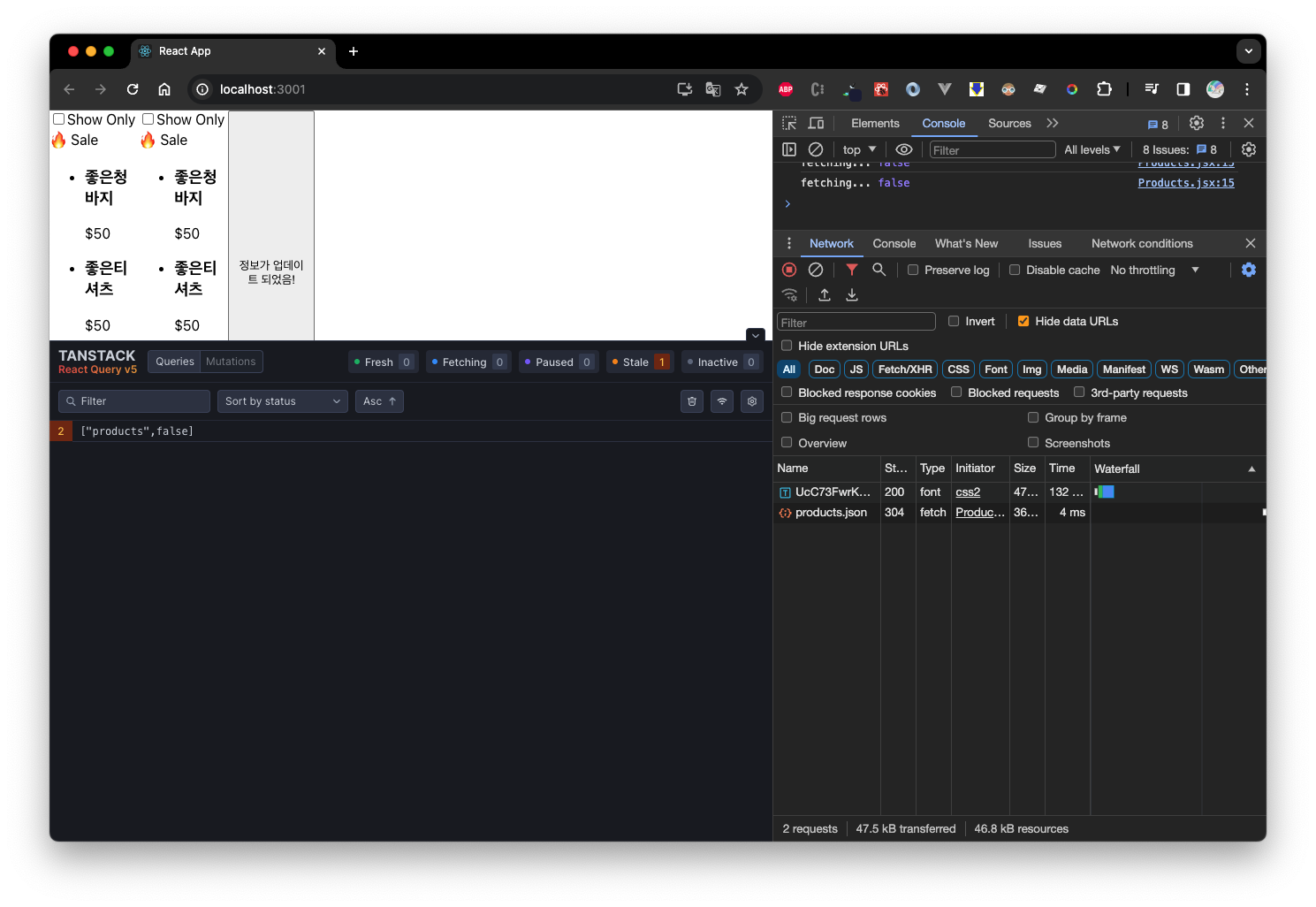
Task: Toggle the network filter funnel icon
Action: (852, 270)
